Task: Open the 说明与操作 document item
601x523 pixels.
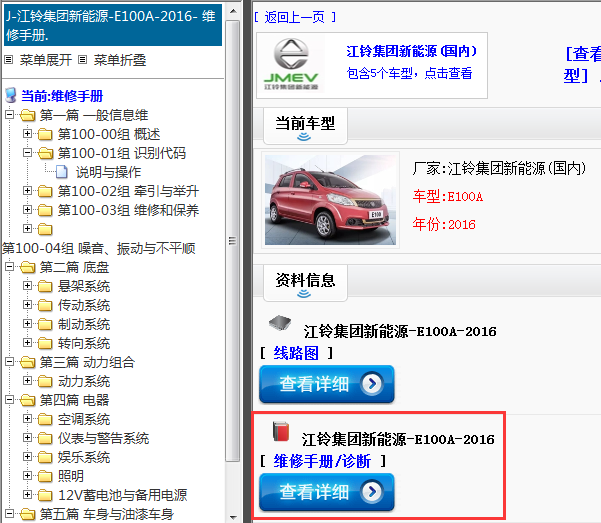Action: coord(108,172)
